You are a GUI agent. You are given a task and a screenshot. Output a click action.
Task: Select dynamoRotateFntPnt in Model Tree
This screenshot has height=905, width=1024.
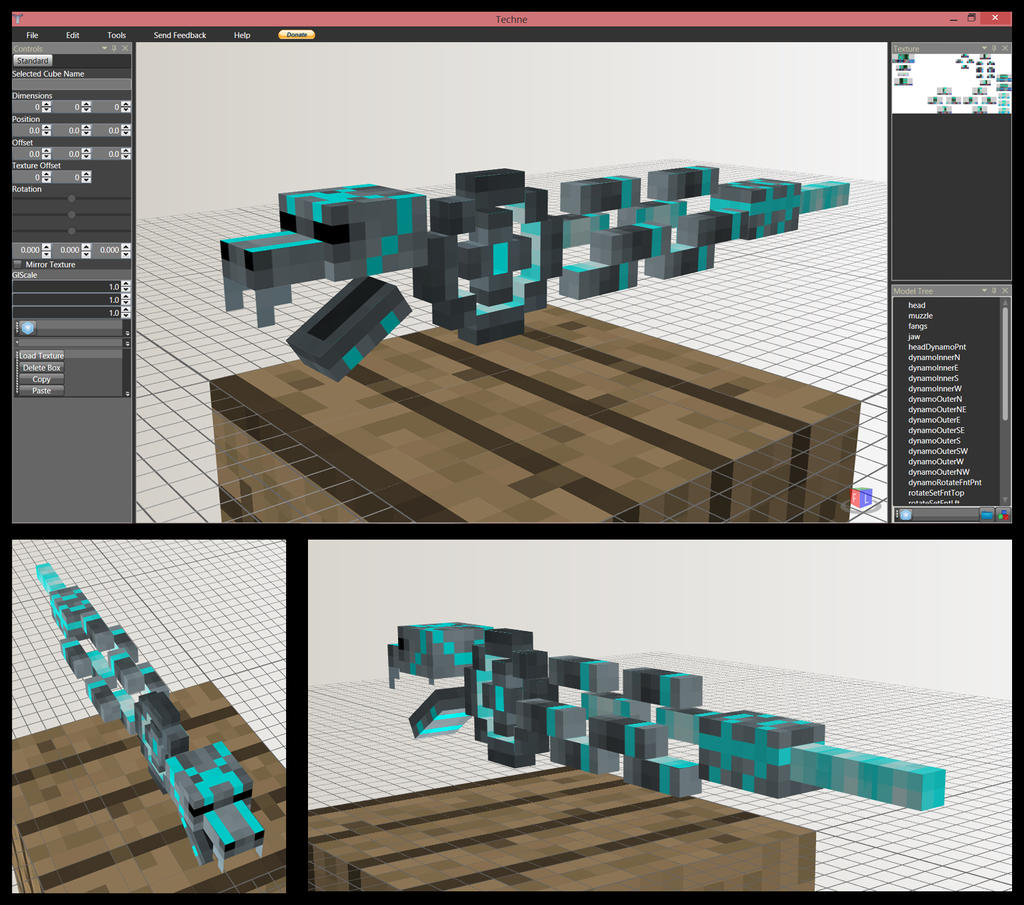pyautogui.click(x=944, y=483)
